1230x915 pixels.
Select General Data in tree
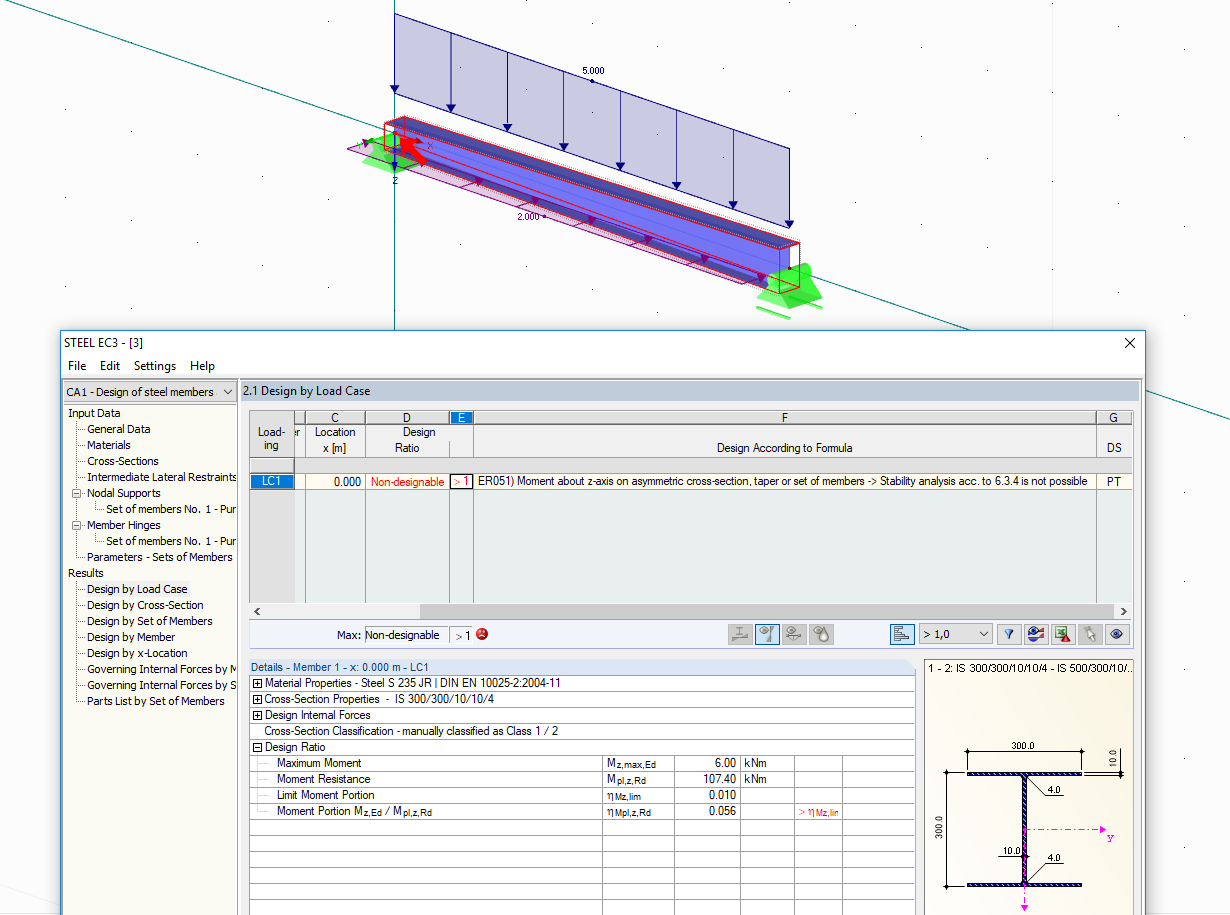(119, 429)
